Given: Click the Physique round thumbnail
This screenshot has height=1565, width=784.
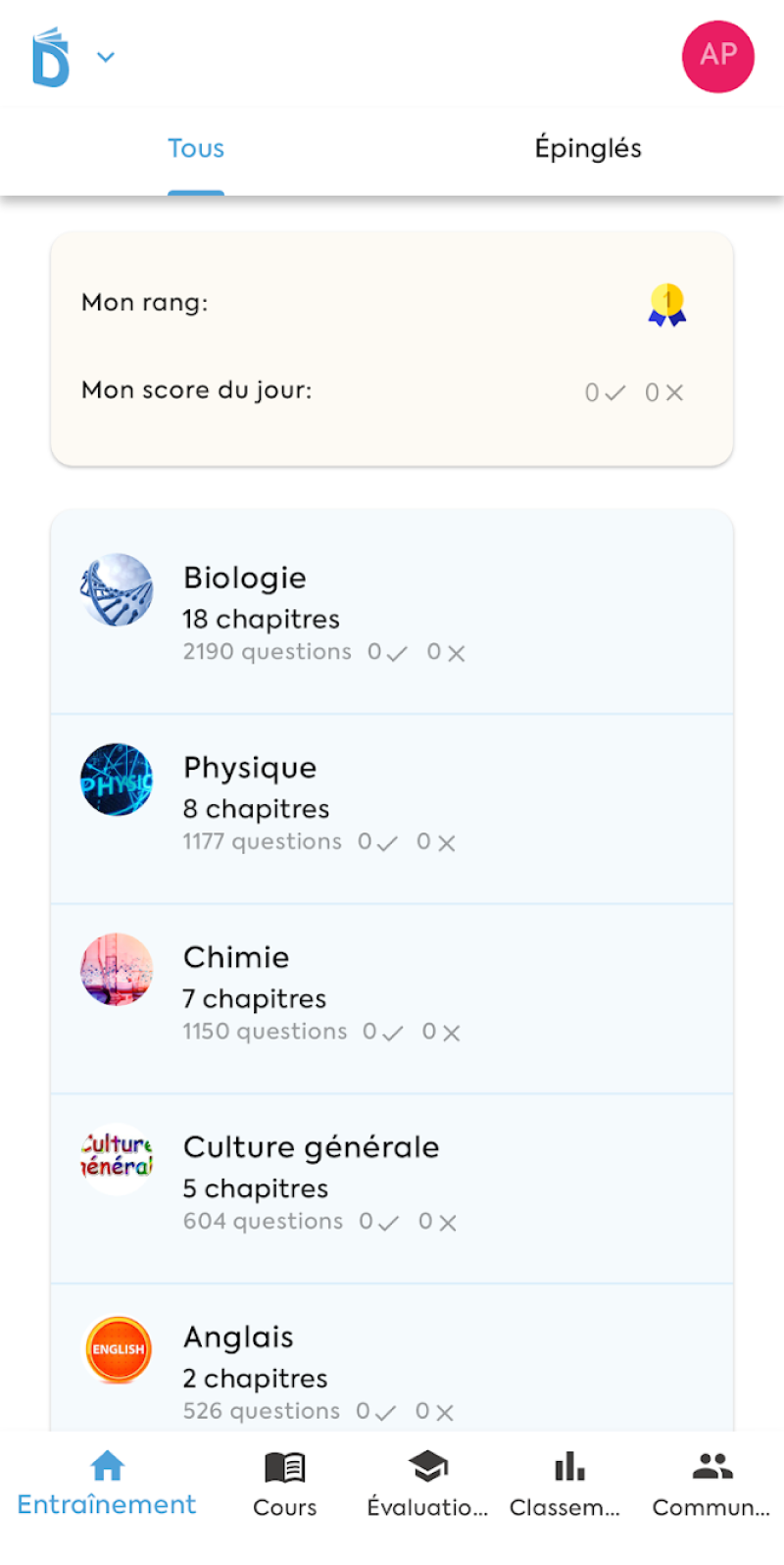Looking at the screenshot, I should (x=117, y=780).
